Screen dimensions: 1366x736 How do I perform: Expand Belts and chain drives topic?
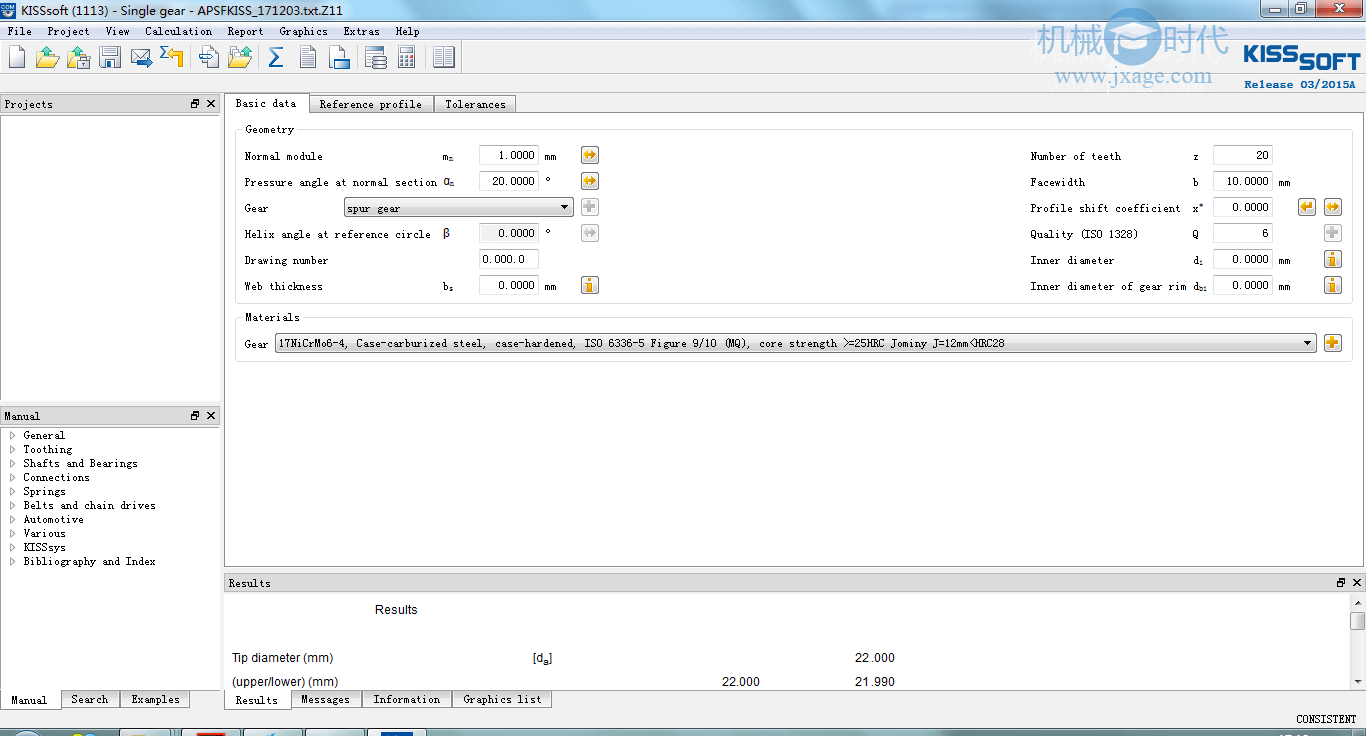13,505
